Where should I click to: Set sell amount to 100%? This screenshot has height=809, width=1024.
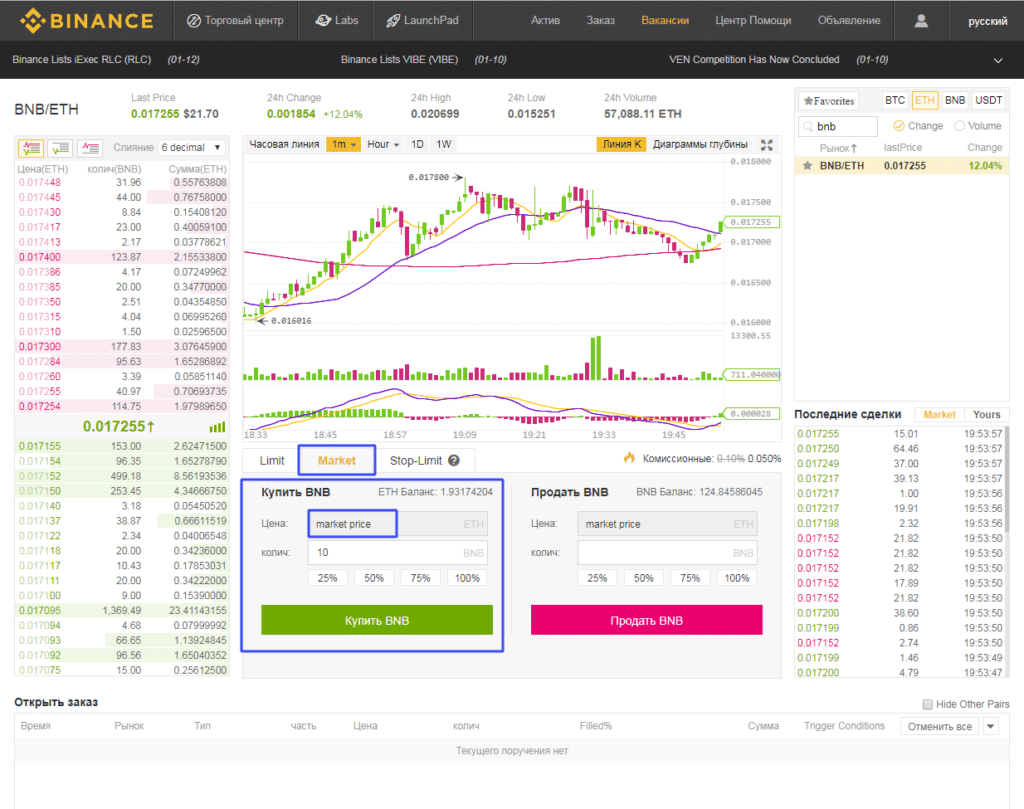737,579
